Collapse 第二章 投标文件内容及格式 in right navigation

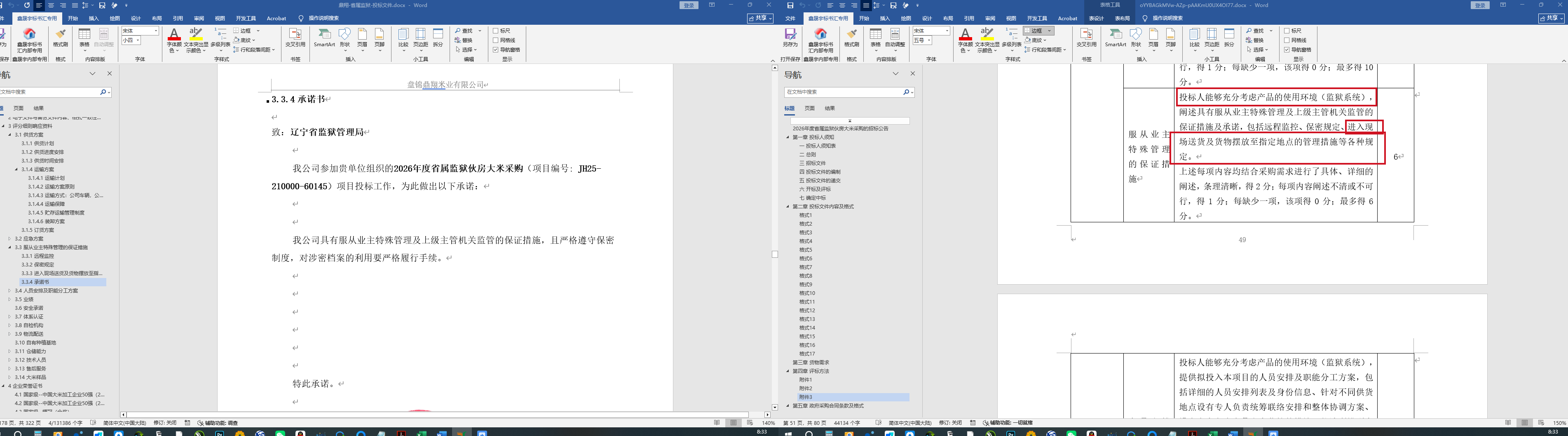788,206
